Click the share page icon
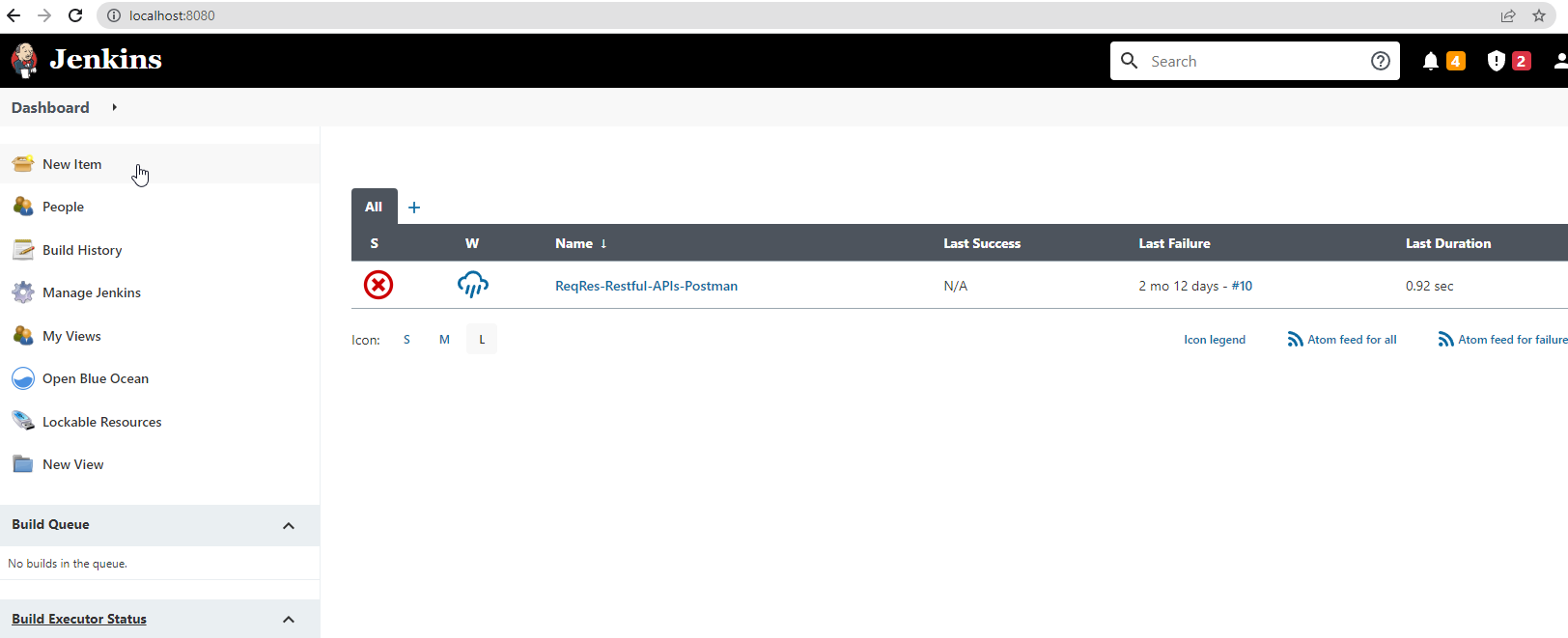This screenshot has height=638, width=1568. (x=1508, y=15)
